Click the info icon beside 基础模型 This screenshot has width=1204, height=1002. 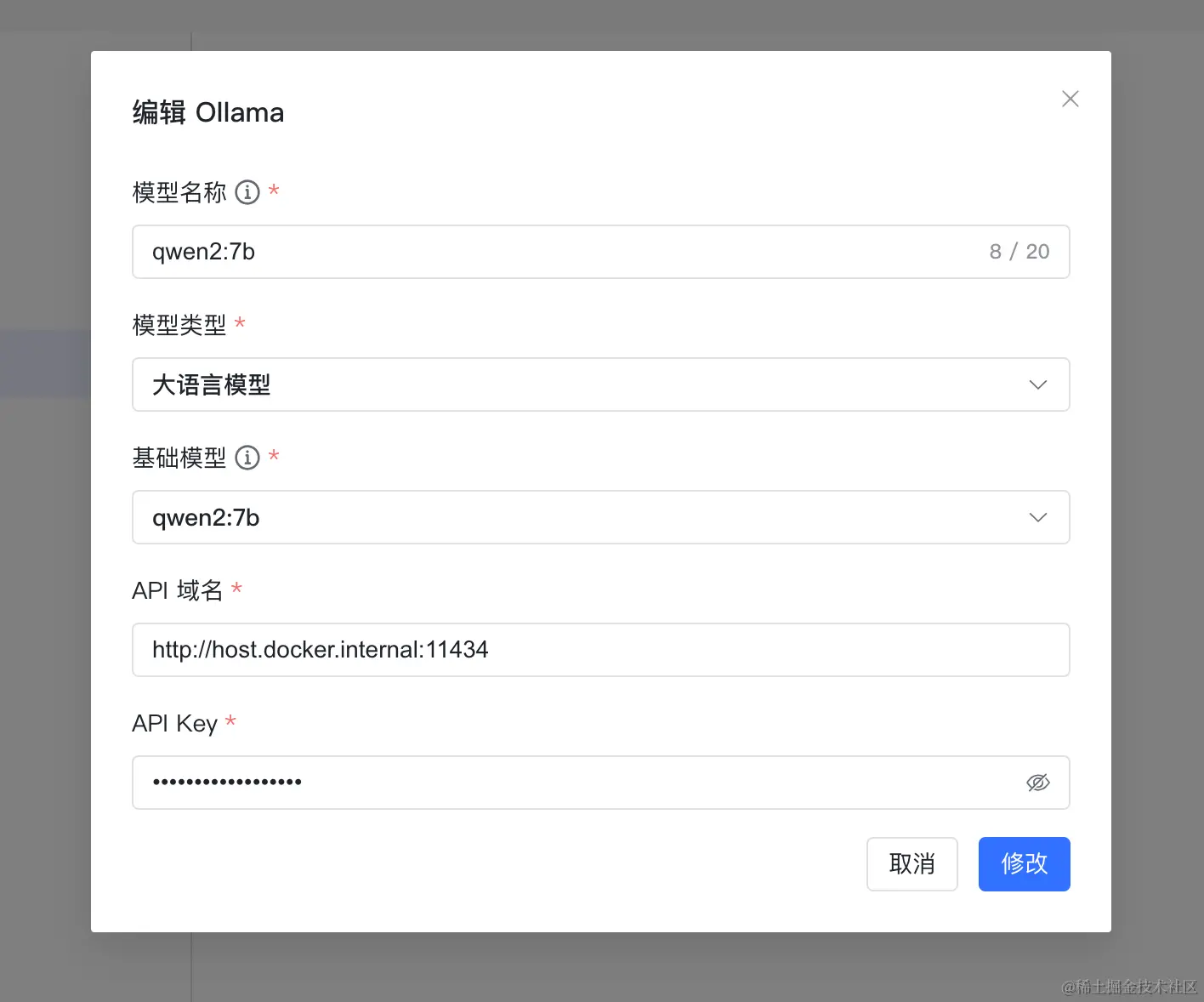coord(247,458)
